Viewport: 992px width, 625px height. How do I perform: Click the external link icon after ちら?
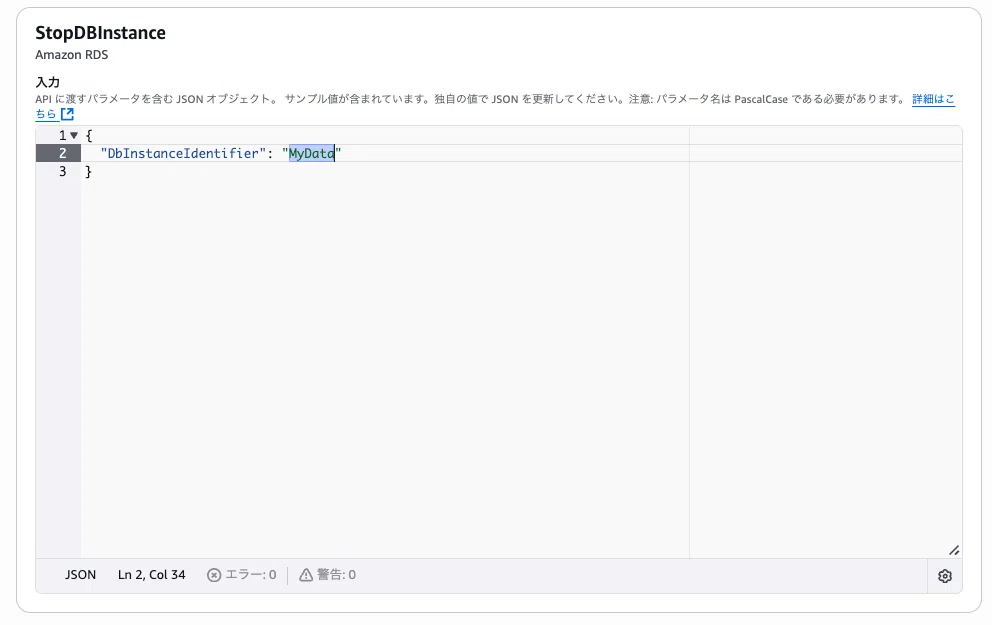pos(67,114)
